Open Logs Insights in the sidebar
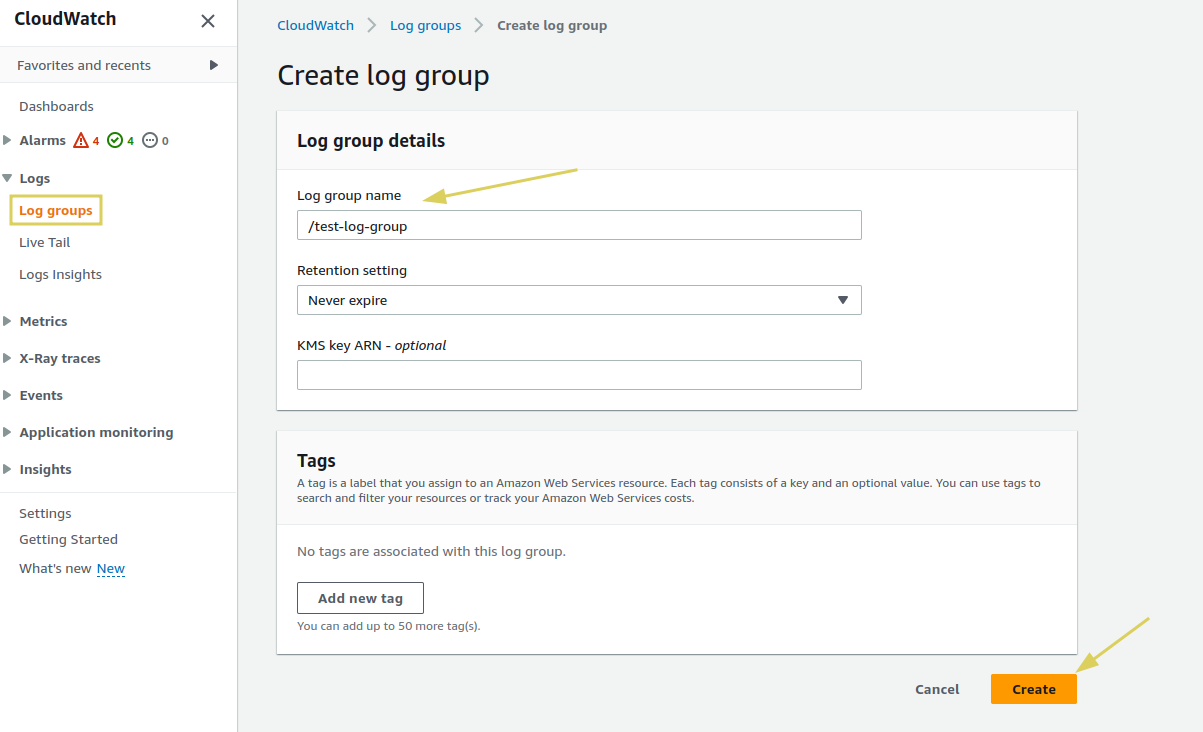1203x732 pixels. (60, 274)
